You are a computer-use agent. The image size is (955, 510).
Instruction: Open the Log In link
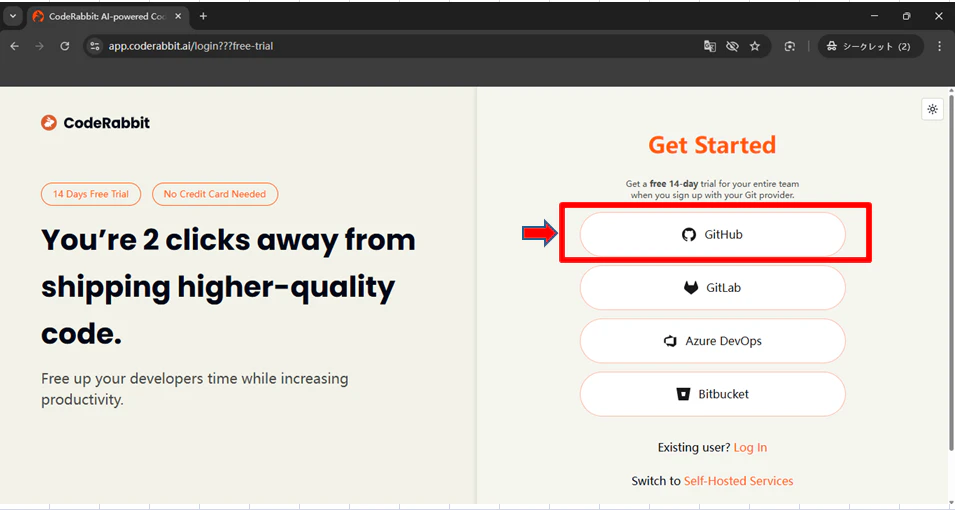(x=750, y=447)
